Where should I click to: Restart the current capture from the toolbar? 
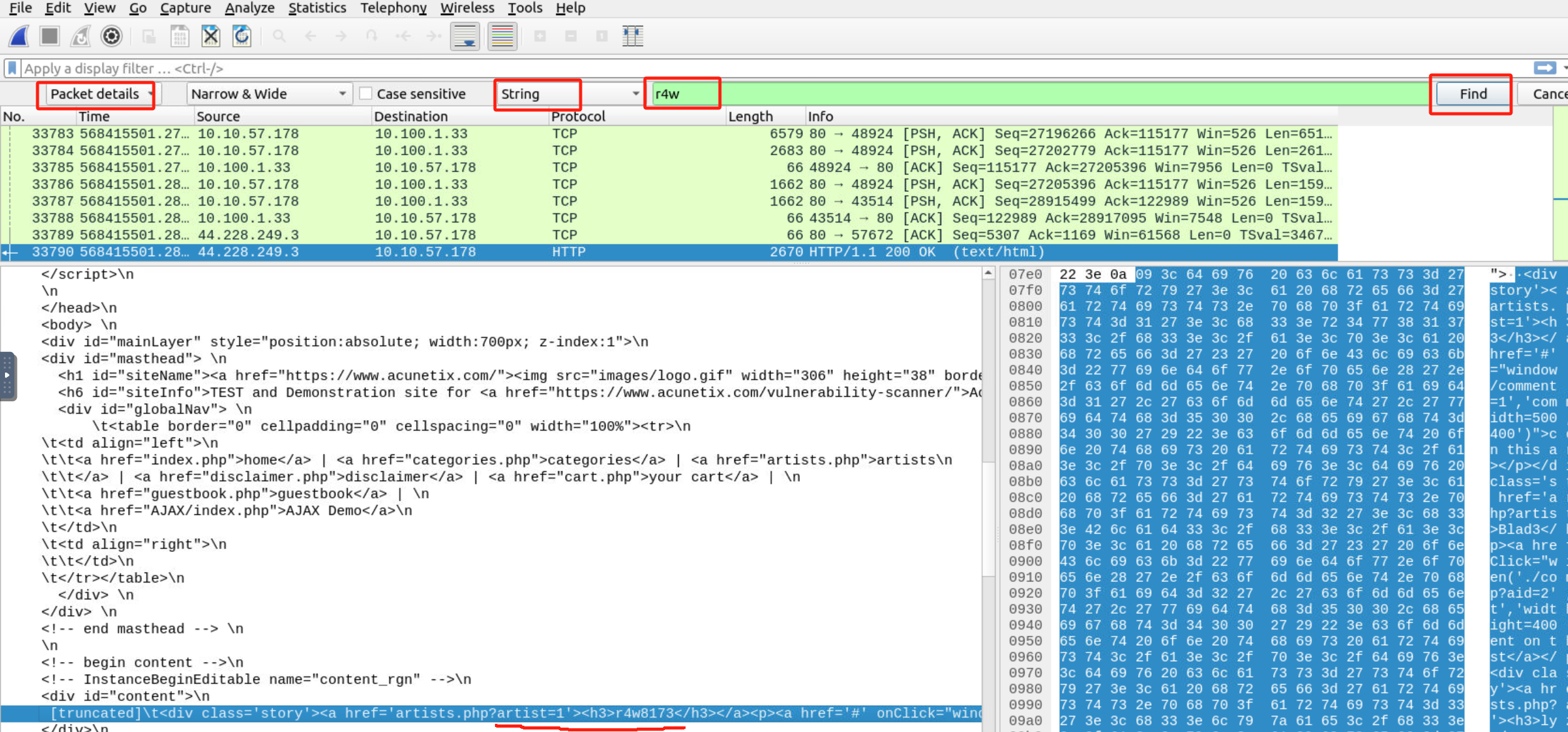(81, 36)
